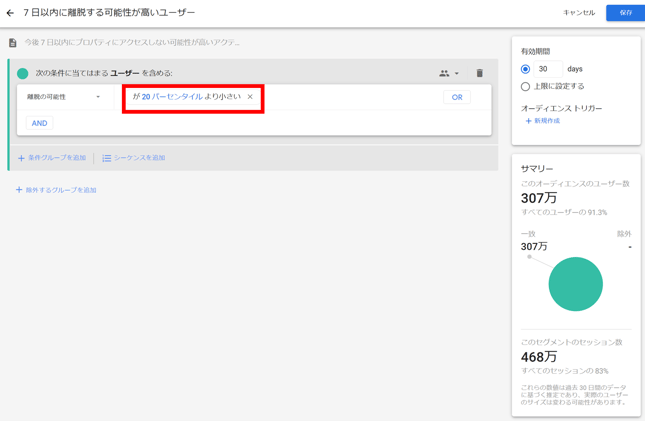Click キャンセル to discard changes
The width and height of the screenshot is (645, 421).
click(x=579, y=13)
